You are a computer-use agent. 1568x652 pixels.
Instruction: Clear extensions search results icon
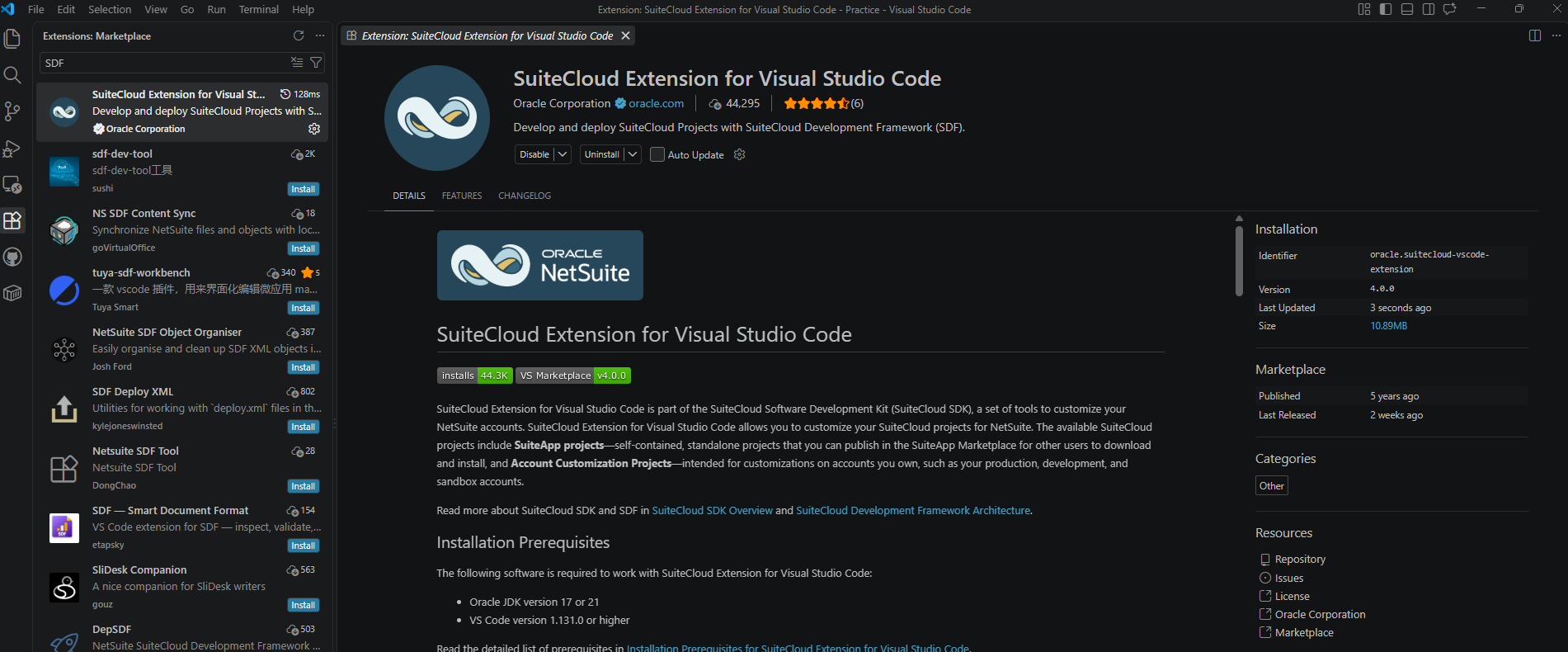click(x=297, y=63)
